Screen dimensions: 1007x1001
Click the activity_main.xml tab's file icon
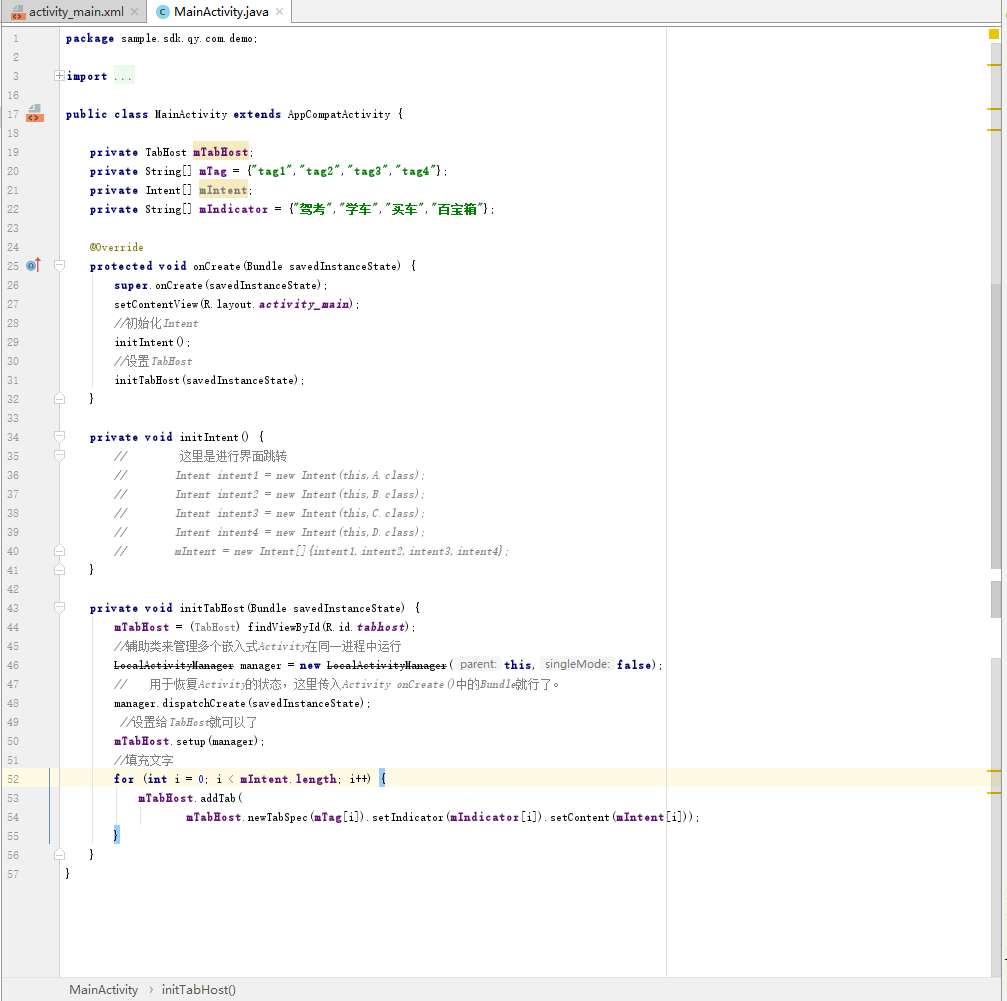[x=18, y=12]
